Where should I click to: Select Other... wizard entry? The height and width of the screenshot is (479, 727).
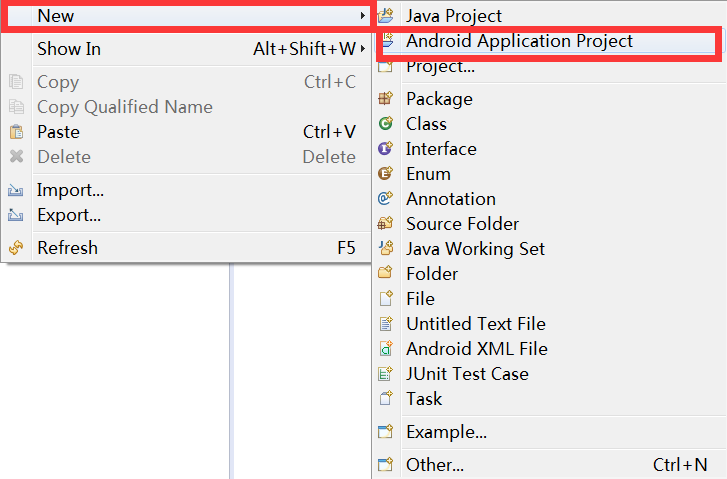point(434,465)
